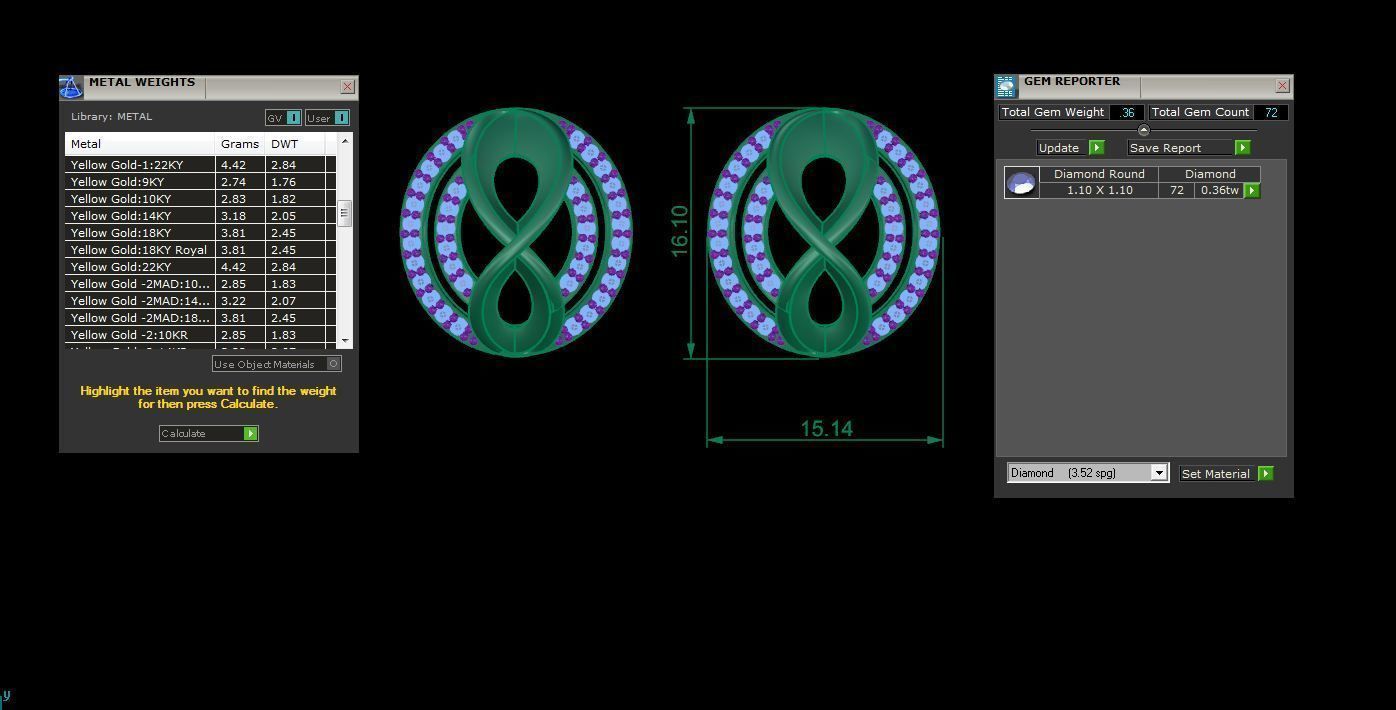This screenshot has height=710, width=1396.
Task: Close the Metal Weights panel
Action: coord(347,87)
